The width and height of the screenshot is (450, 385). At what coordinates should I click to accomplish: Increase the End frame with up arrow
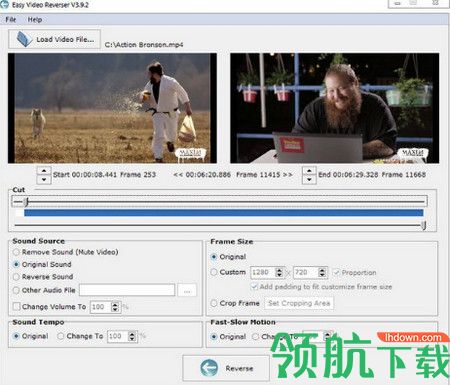[x=309, y=171]
